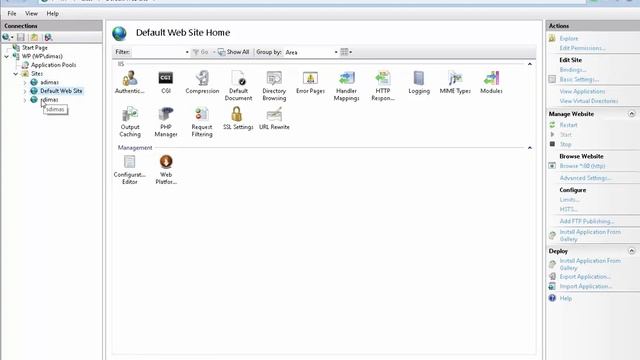The width and height of the screenshot is (640, 360).
Task: Click the folder icon in Connections toolbar
Action: point(34,37)
